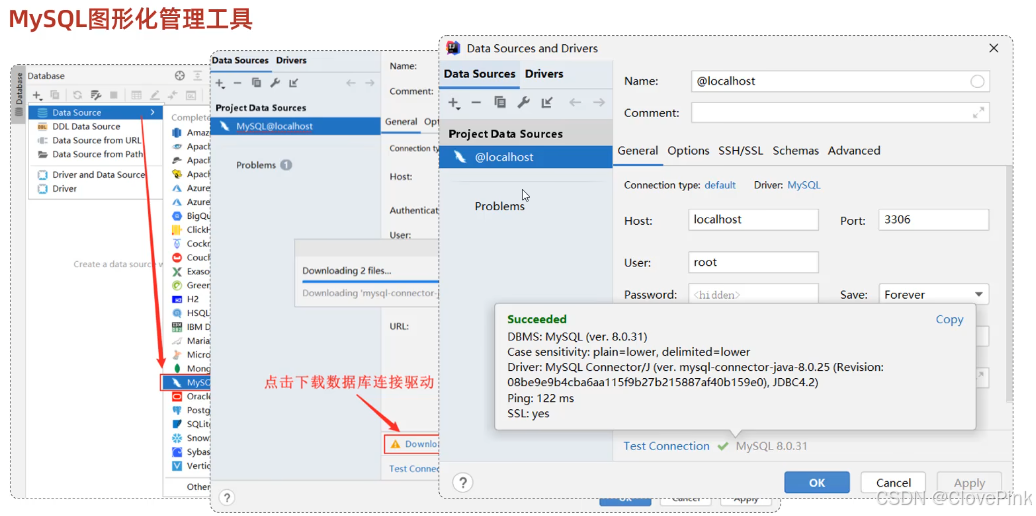Click Test Connection link in front dialog
This screenshot has height=516, width=1036.
click(666, 446)
